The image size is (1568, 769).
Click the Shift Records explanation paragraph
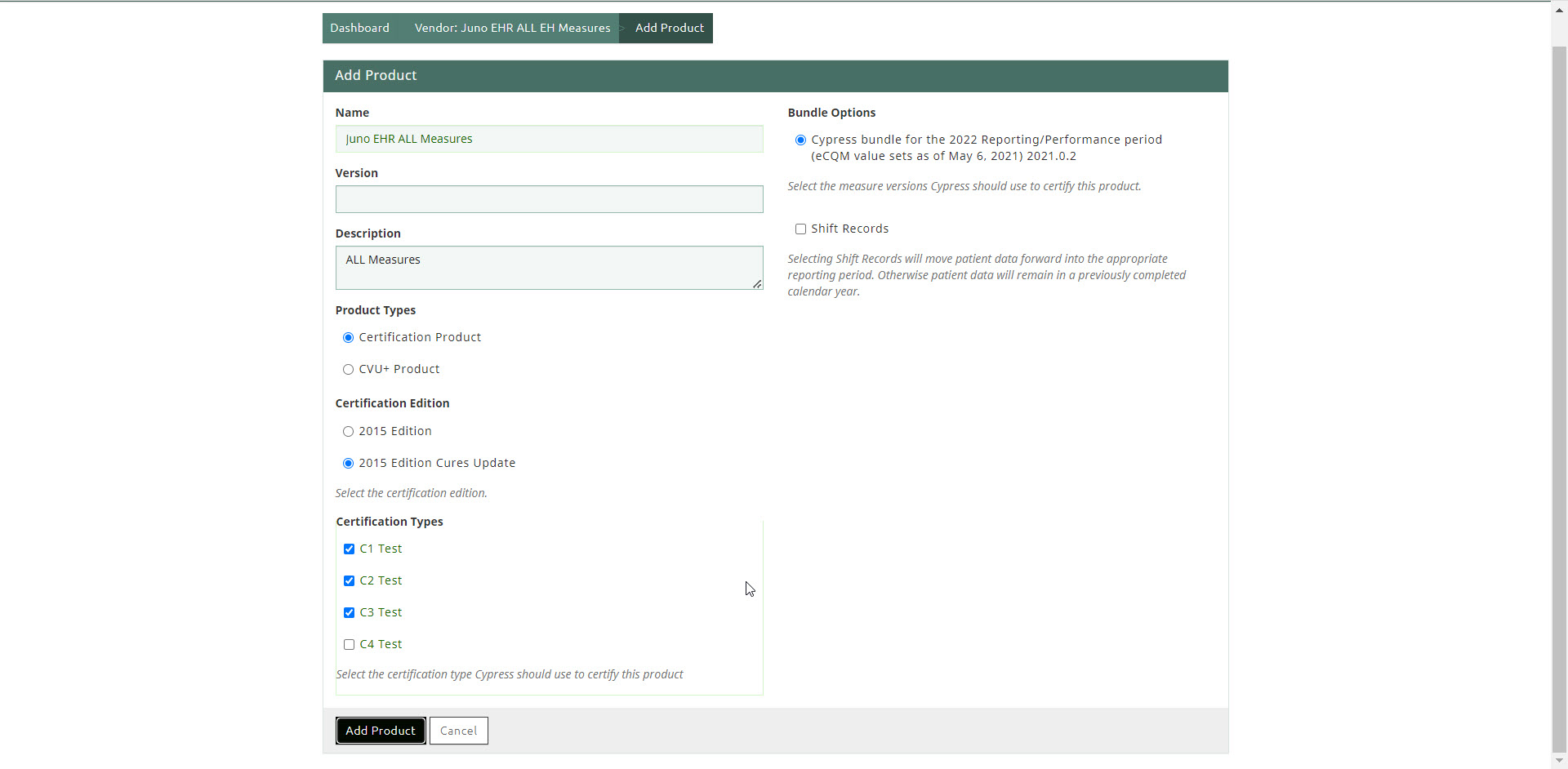coord(987,275)
